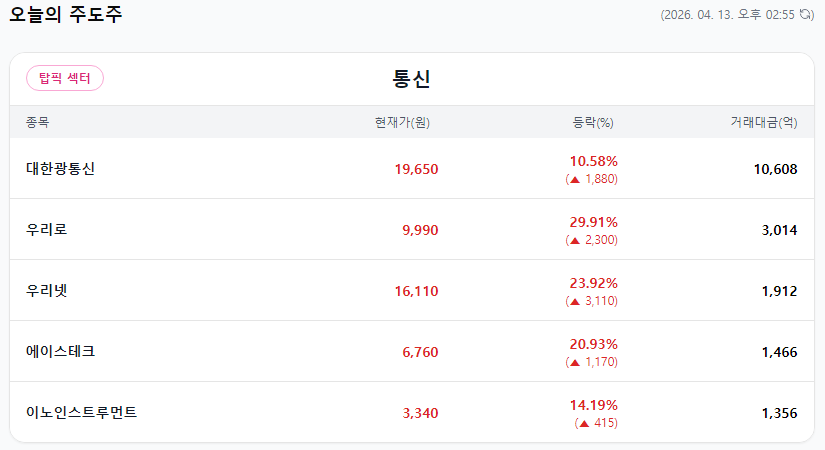825x450 pixels.
Task: Open the 우리로 stock link
Action: 46,229
